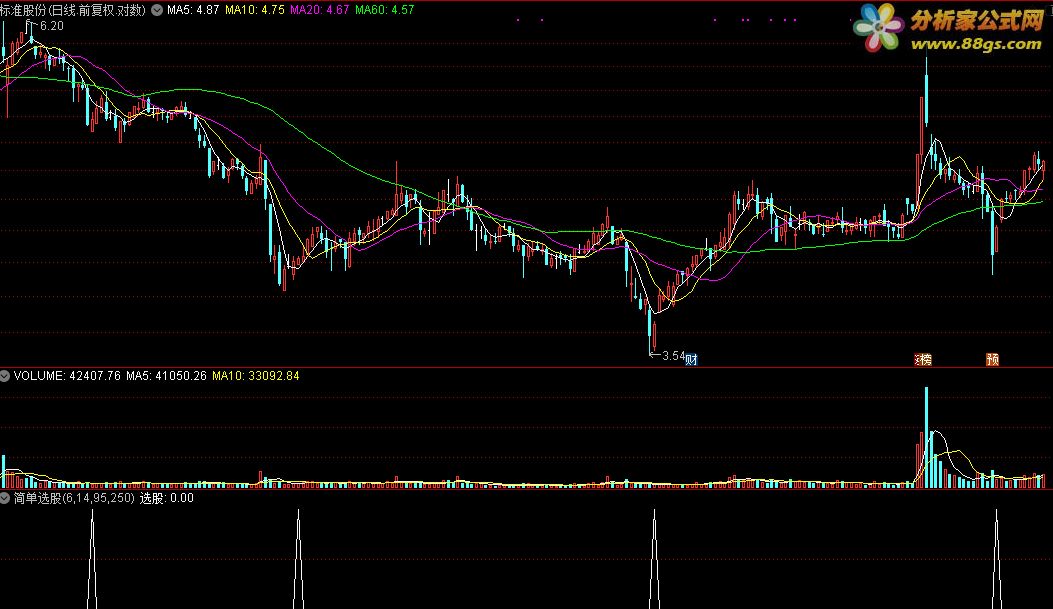1053x609 pixels.
Task: Click the 榜 ranking marker icon
Action: click(924, 360)
